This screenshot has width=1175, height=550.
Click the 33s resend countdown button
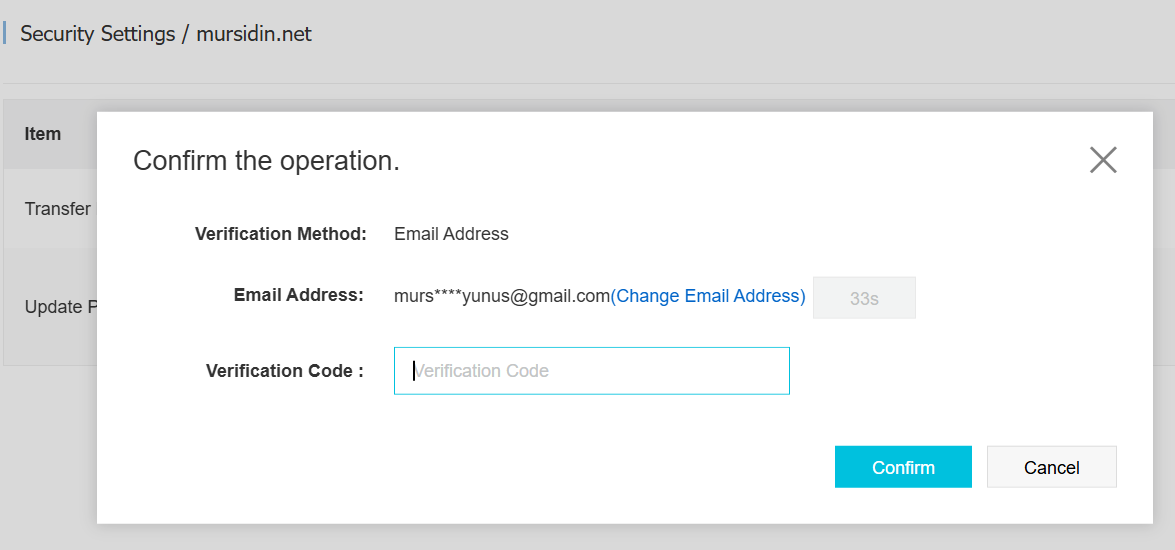[864, 298]
